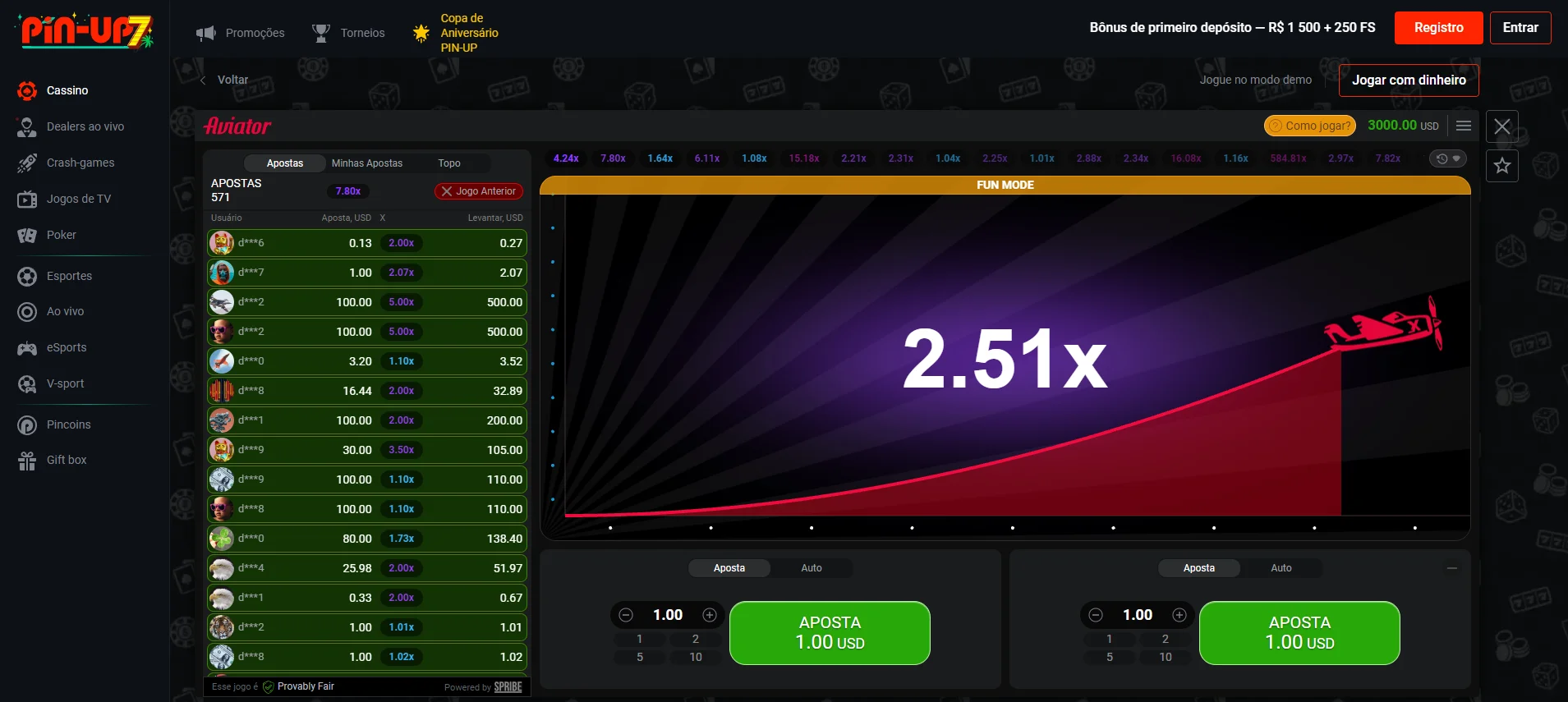Screen dimensions: 1568x702
Task: Expand the round history dropdown
Action: 1448,158
